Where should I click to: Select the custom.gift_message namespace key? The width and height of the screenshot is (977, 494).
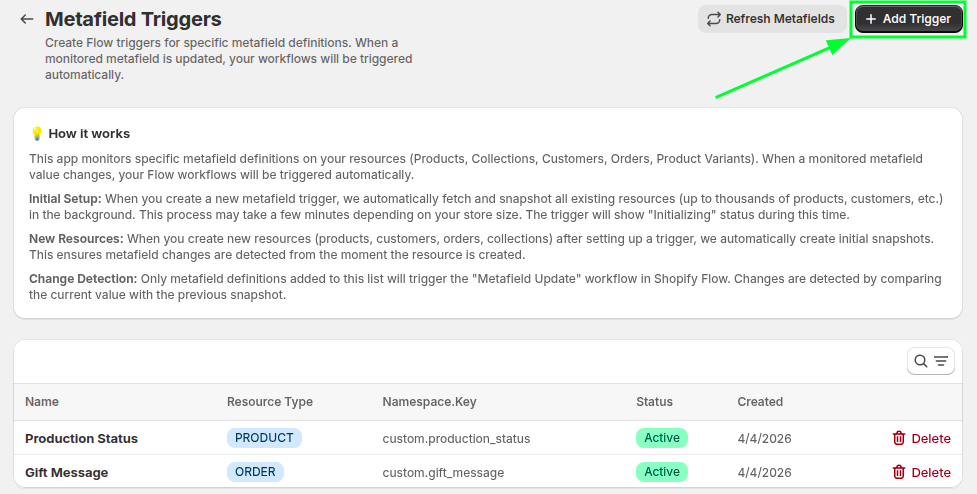pos(443,473)
